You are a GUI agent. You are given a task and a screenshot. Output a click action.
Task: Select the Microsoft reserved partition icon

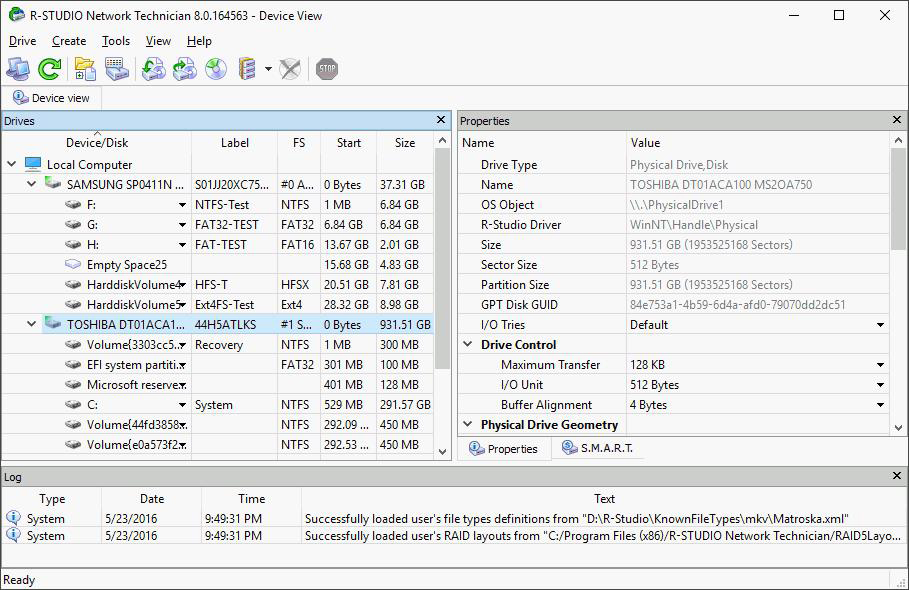[73, 384]
